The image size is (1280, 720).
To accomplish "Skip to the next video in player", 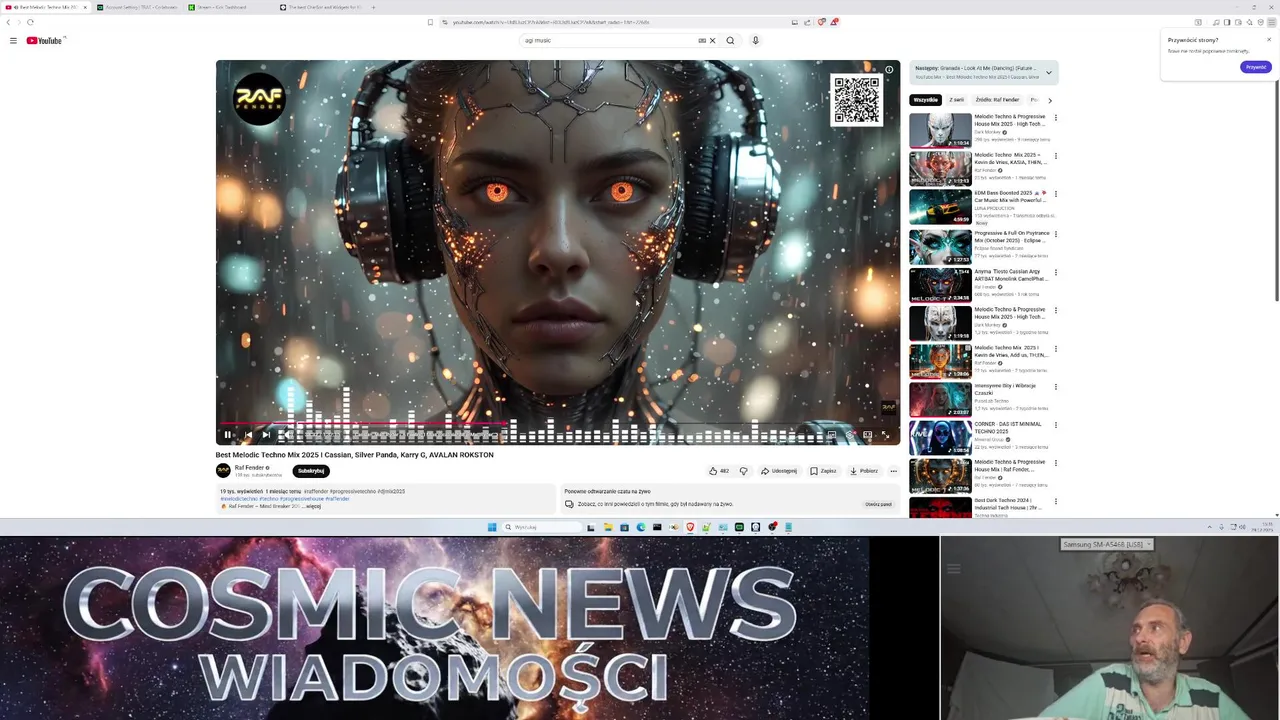I will click(x=266, y=435).
